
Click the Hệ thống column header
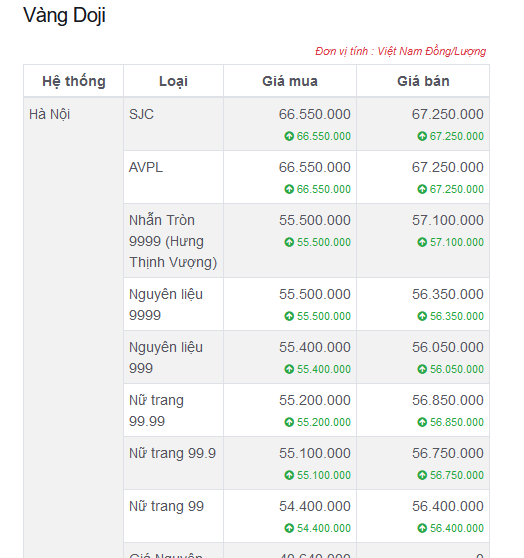pyautogui.click(x=74, y=81)
